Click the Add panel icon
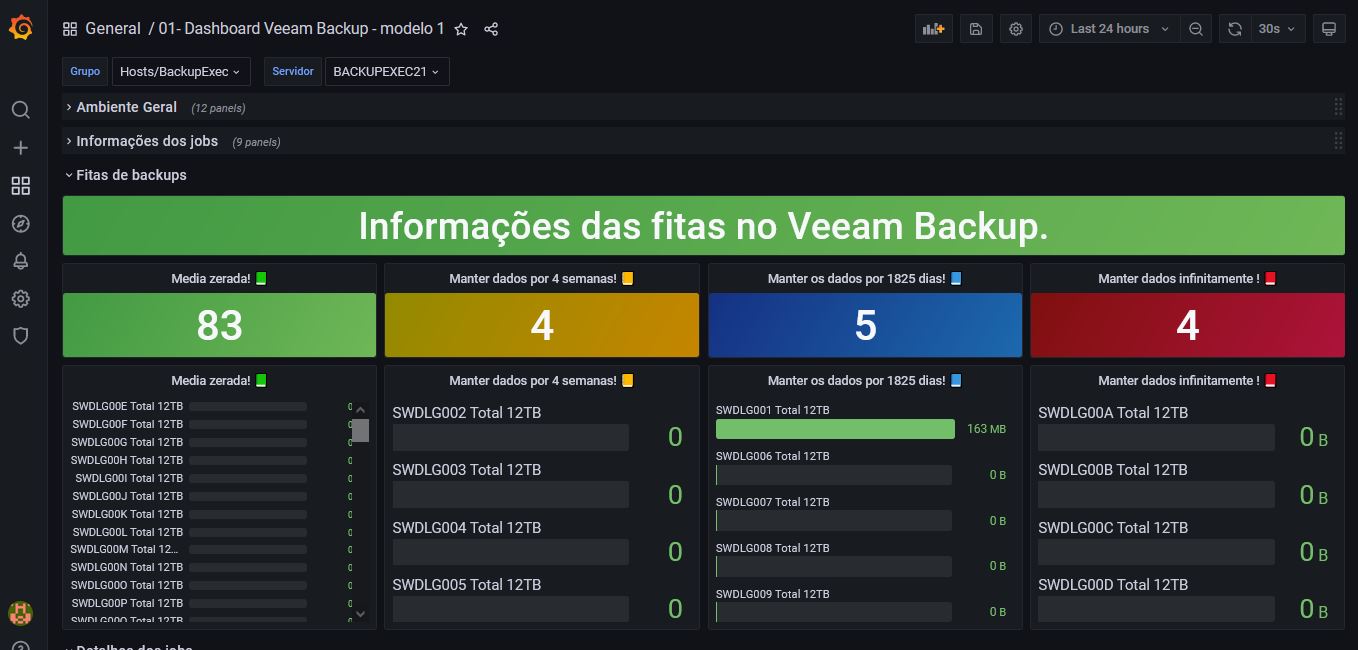 (933, 29)
